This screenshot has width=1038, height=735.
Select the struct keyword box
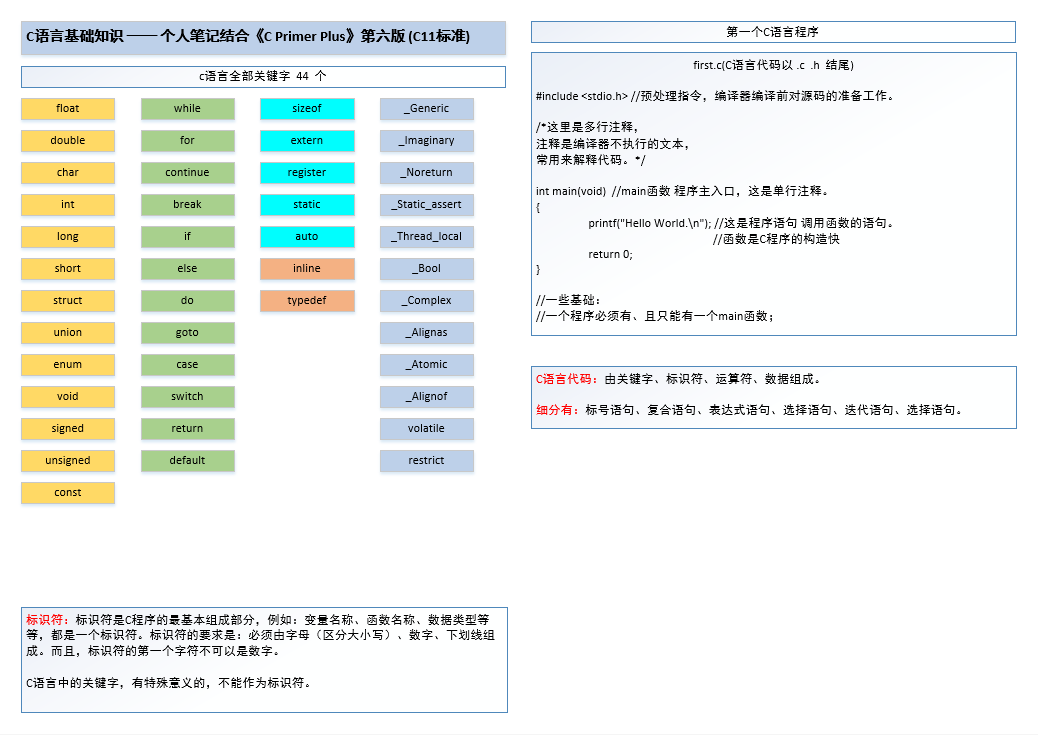pyautogui.click(x=68, y=301)
